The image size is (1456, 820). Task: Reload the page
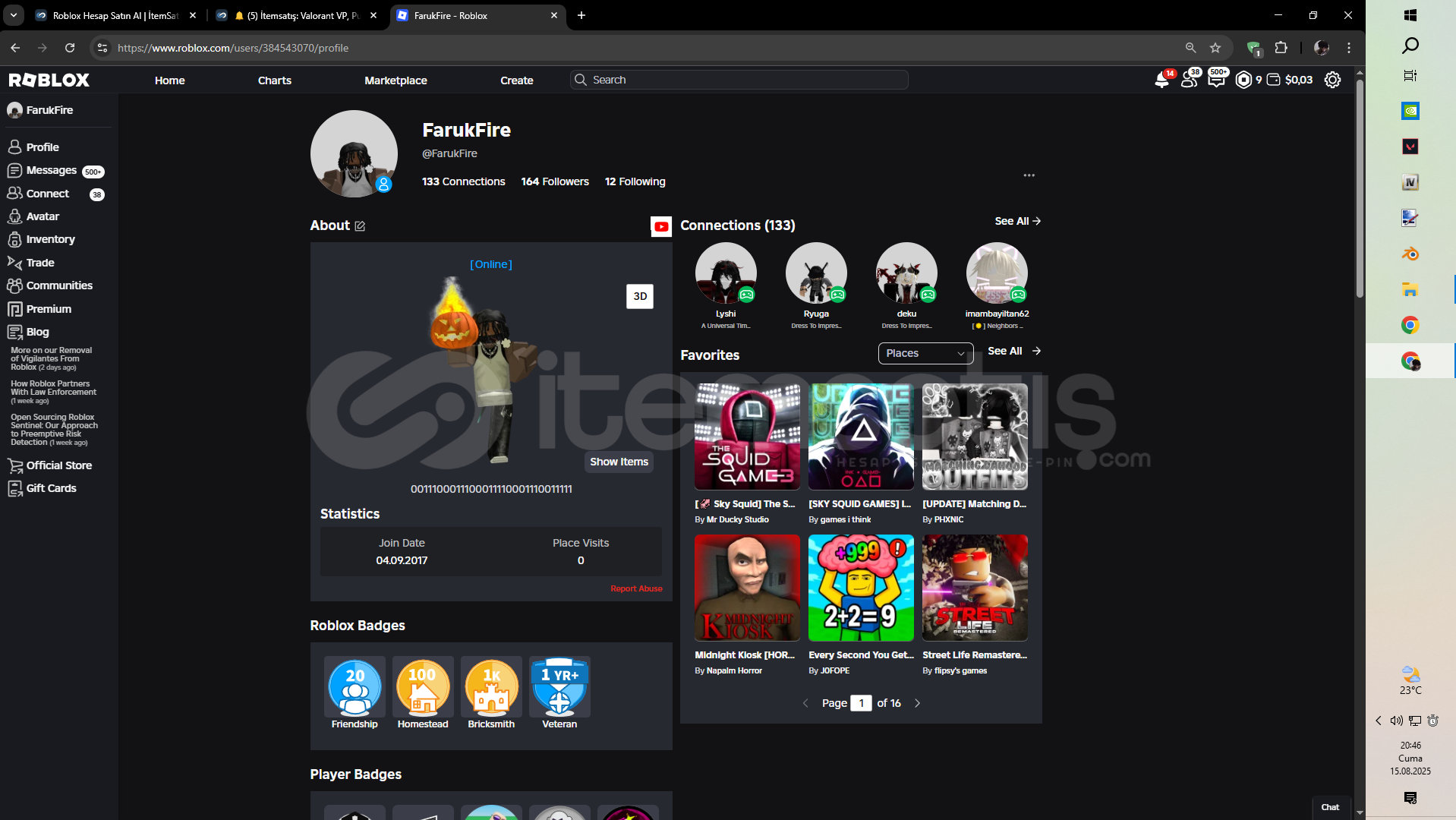[x=70, y=48]
